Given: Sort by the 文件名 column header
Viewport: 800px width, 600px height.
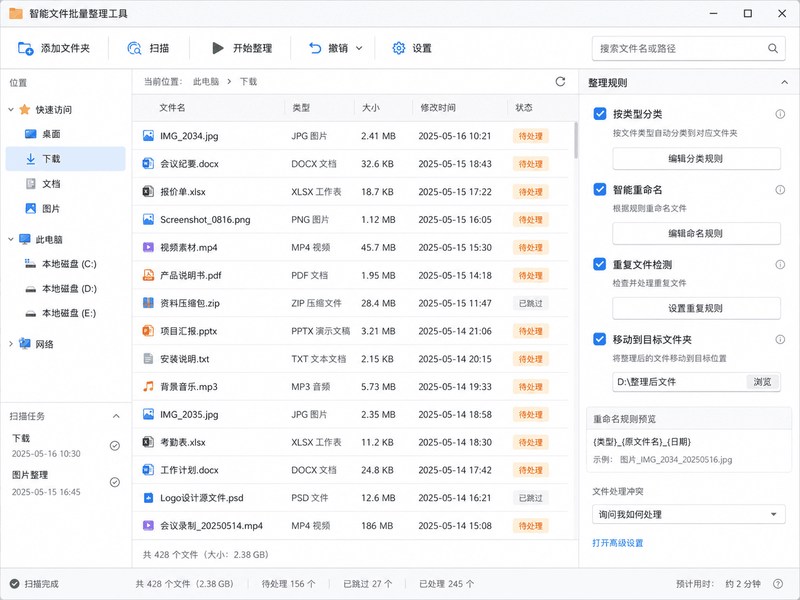Looking at the screenshot, I should 172,108.
